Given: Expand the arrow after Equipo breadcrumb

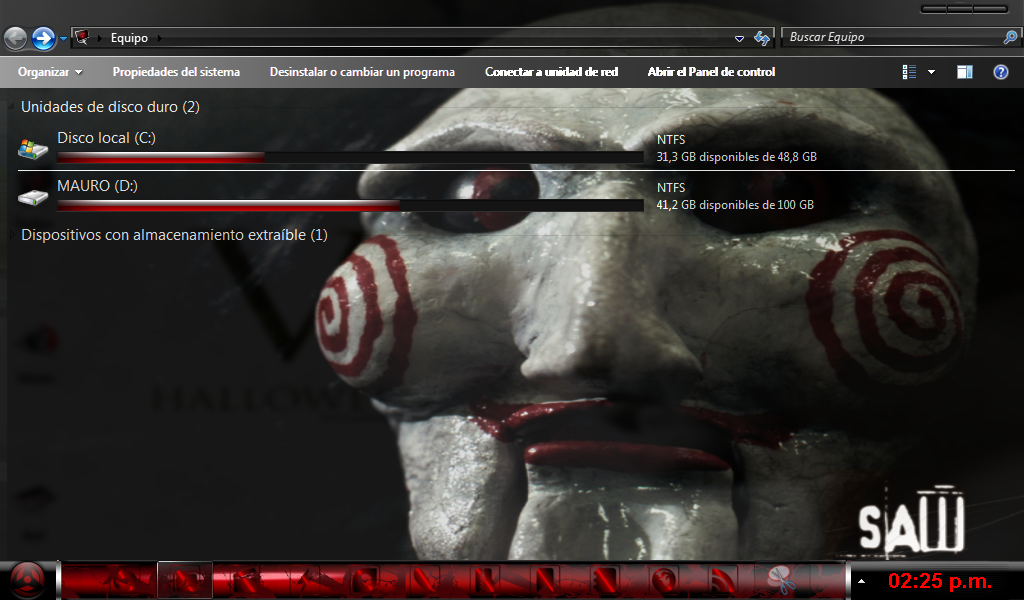Looking at the screenshot, I should click(159, 38).
